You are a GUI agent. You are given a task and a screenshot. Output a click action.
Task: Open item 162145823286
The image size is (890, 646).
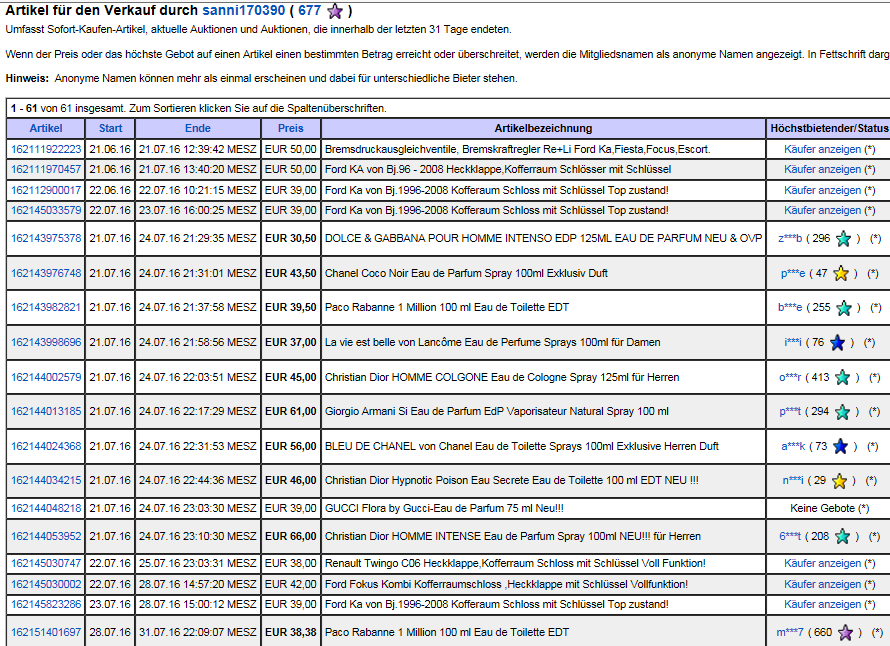coord(46,604)
